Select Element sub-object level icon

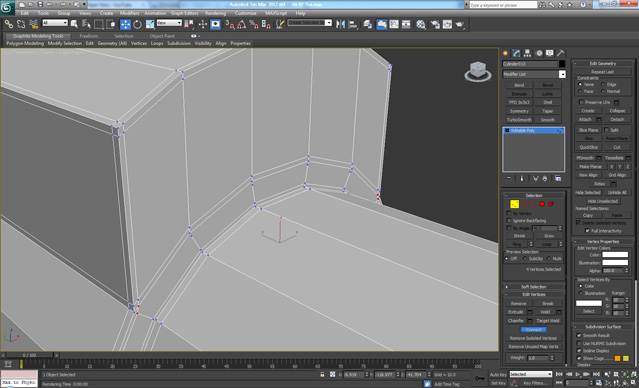tap(551, 204)
